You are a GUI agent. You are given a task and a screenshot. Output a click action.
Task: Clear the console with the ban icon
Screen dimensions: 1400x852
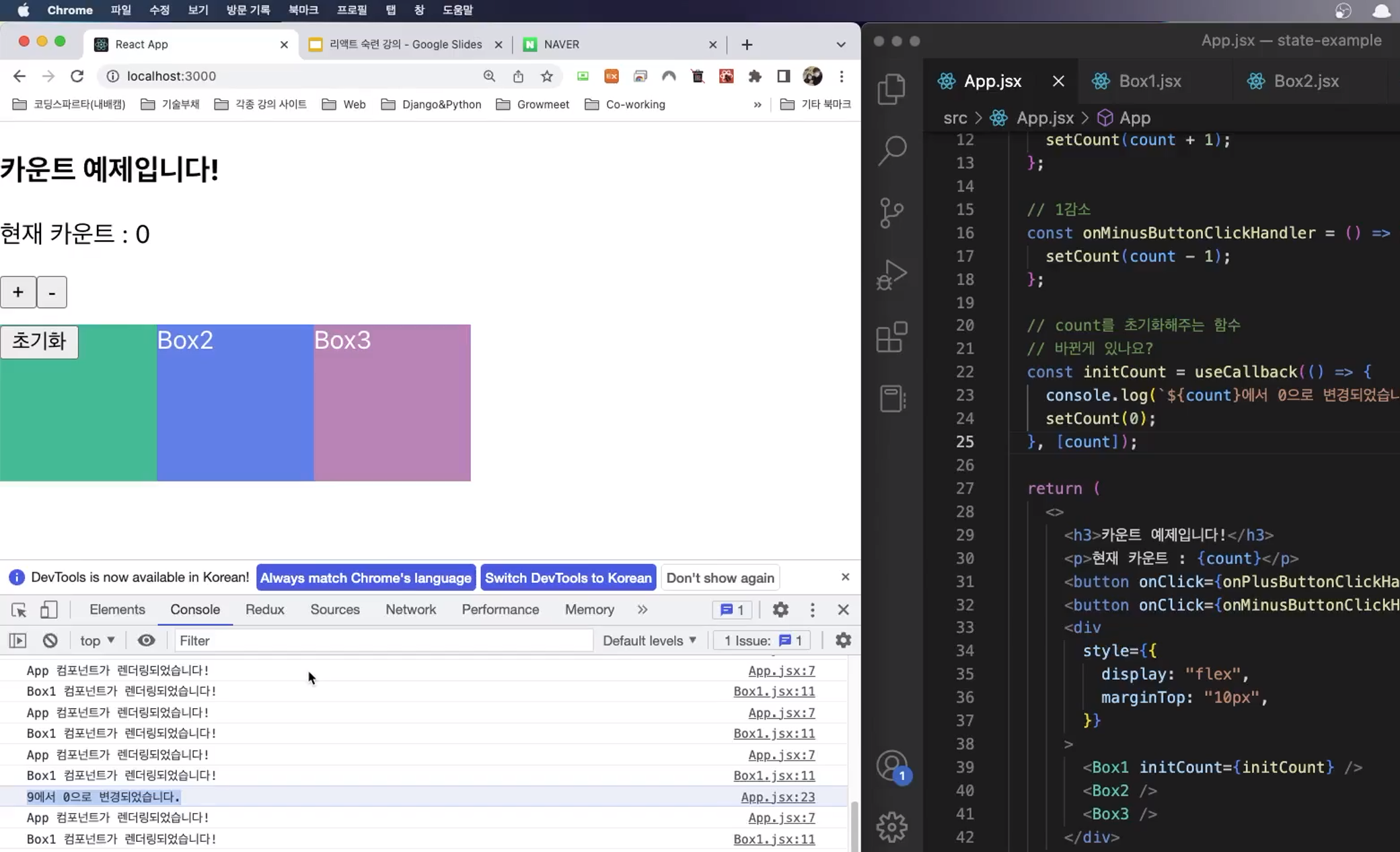click(x=50, y=641)
